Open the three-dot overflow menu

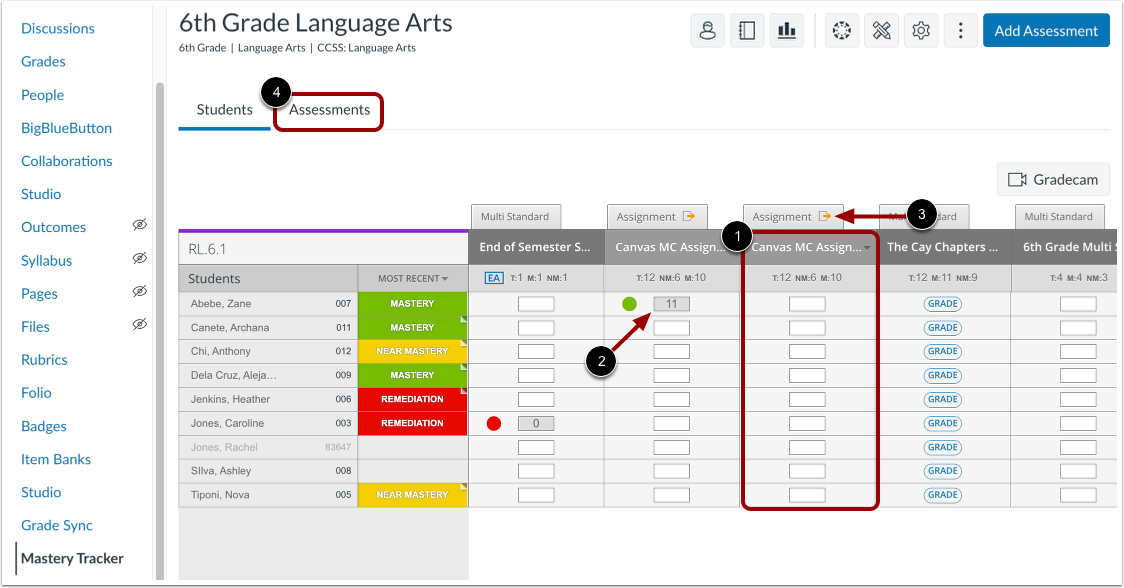pos(960,30)
